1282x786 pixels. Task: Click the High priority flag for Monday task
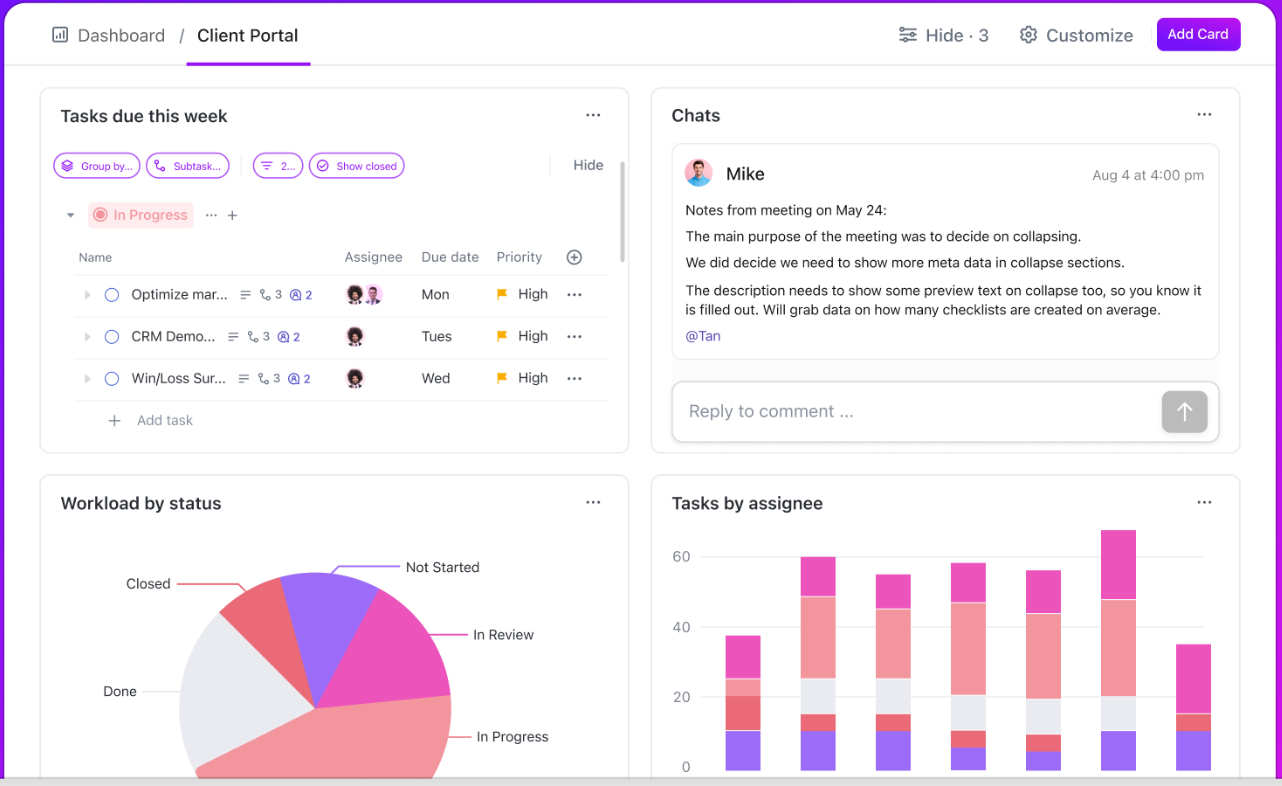coord(502,295)
